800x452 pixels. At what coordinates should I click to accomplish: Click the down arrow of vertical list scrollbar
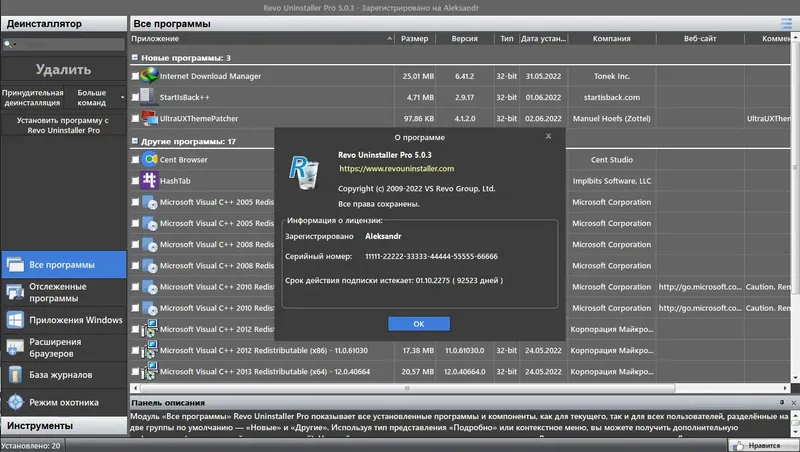click(x=795, y=378)
